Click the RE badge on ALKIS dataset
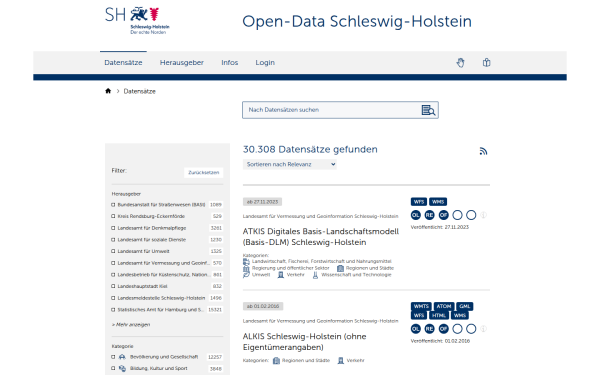 [429, 329]
